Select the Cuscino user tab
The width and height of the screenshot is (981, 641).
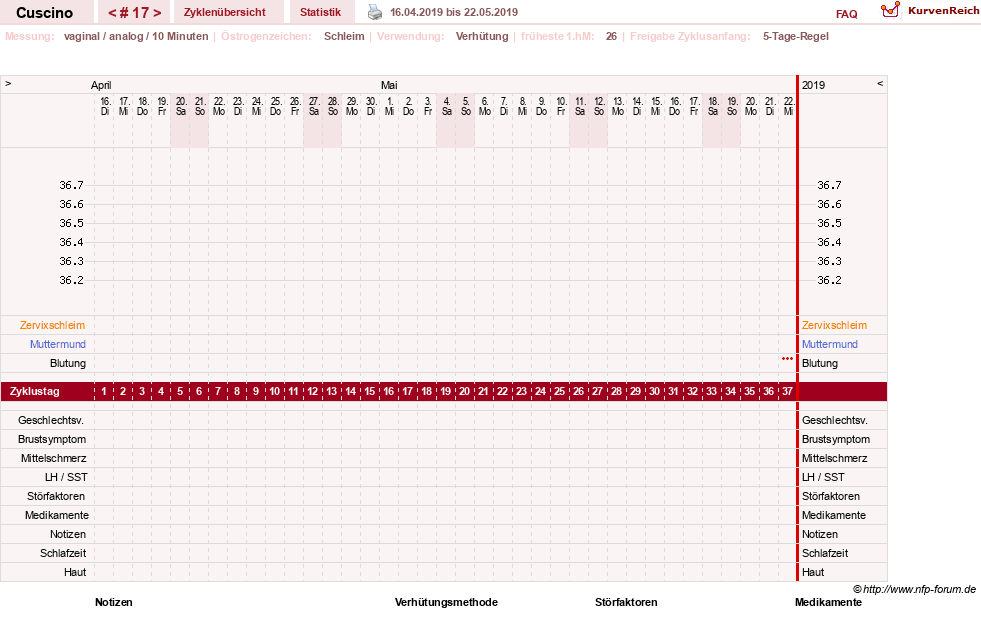(x=44, y=13)
